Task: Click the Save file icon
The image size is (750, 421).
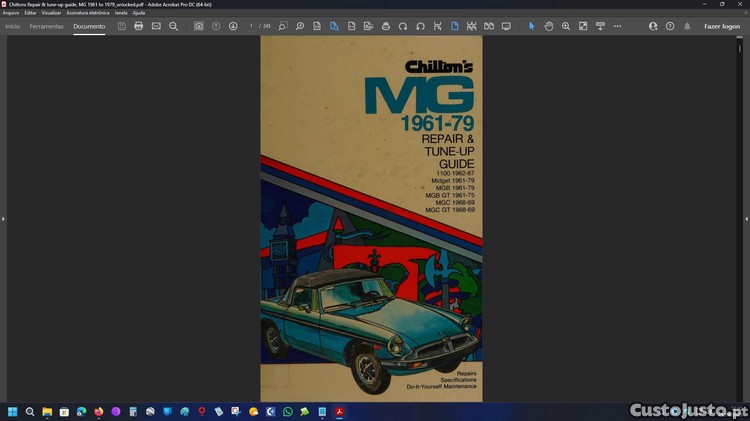Action: click(121, 26)
